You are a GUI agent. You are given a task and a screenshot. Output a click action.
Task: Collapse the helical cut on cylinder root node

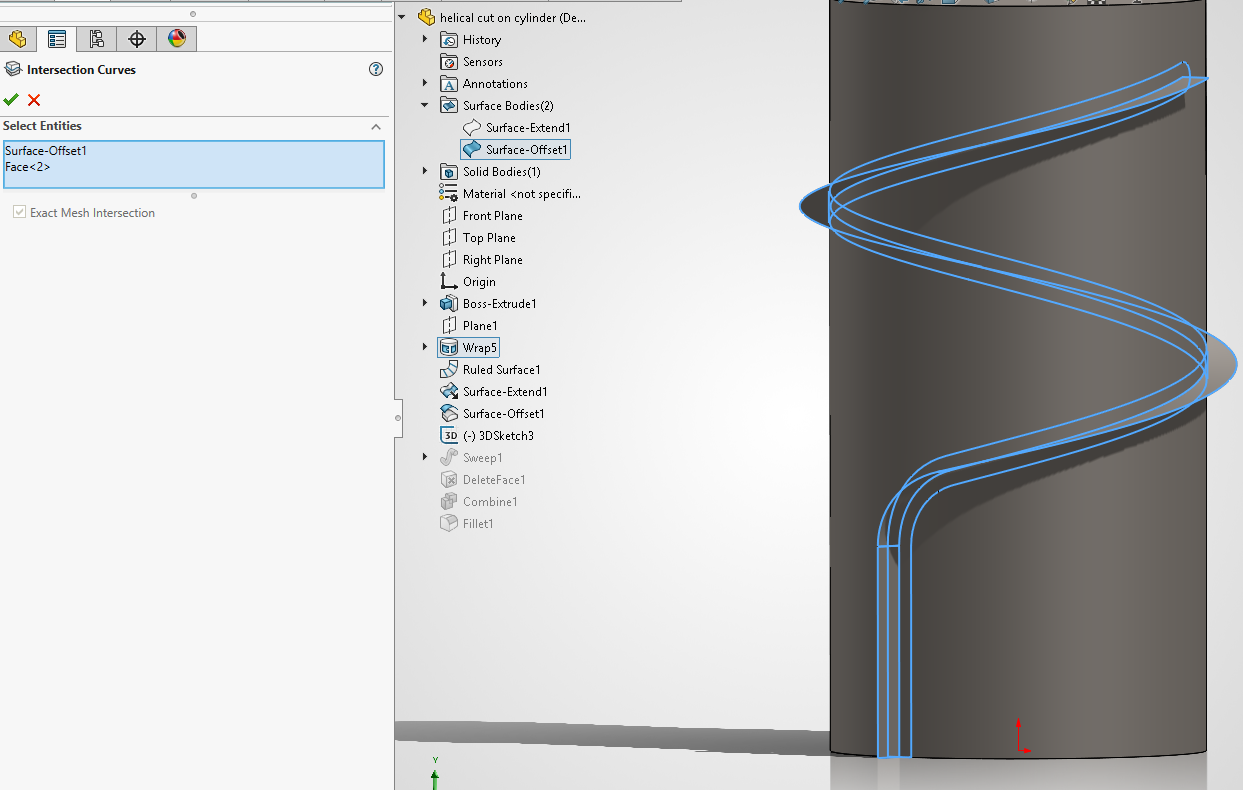click(403, 17)
